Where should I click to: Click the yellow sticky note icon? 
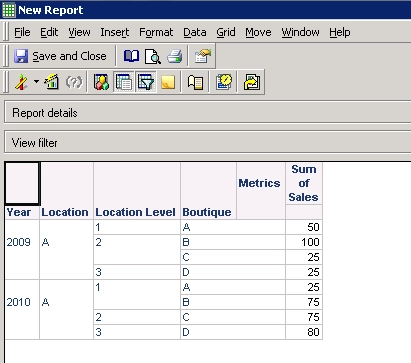click(x=168, y=82)
